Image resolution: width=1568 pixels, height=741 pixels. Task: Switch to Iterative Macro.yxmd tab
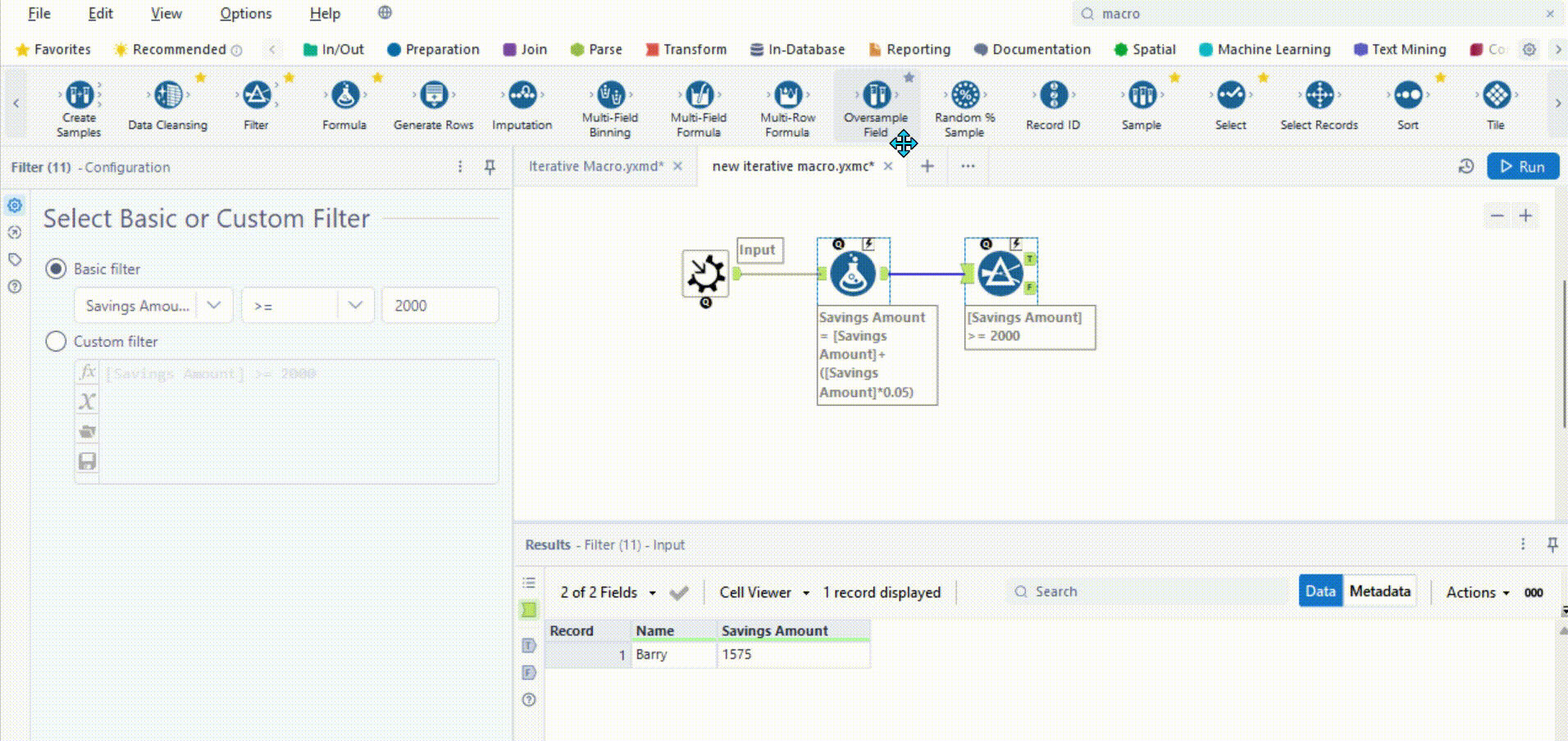596,166
